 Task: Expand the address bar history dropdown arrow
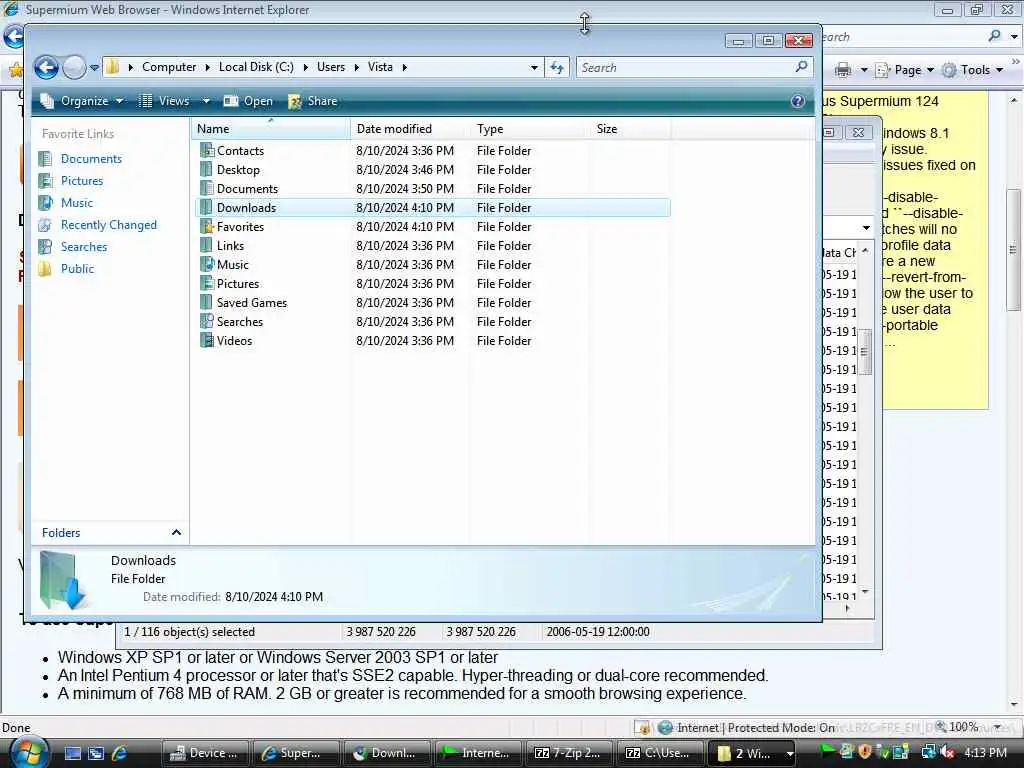534,67
